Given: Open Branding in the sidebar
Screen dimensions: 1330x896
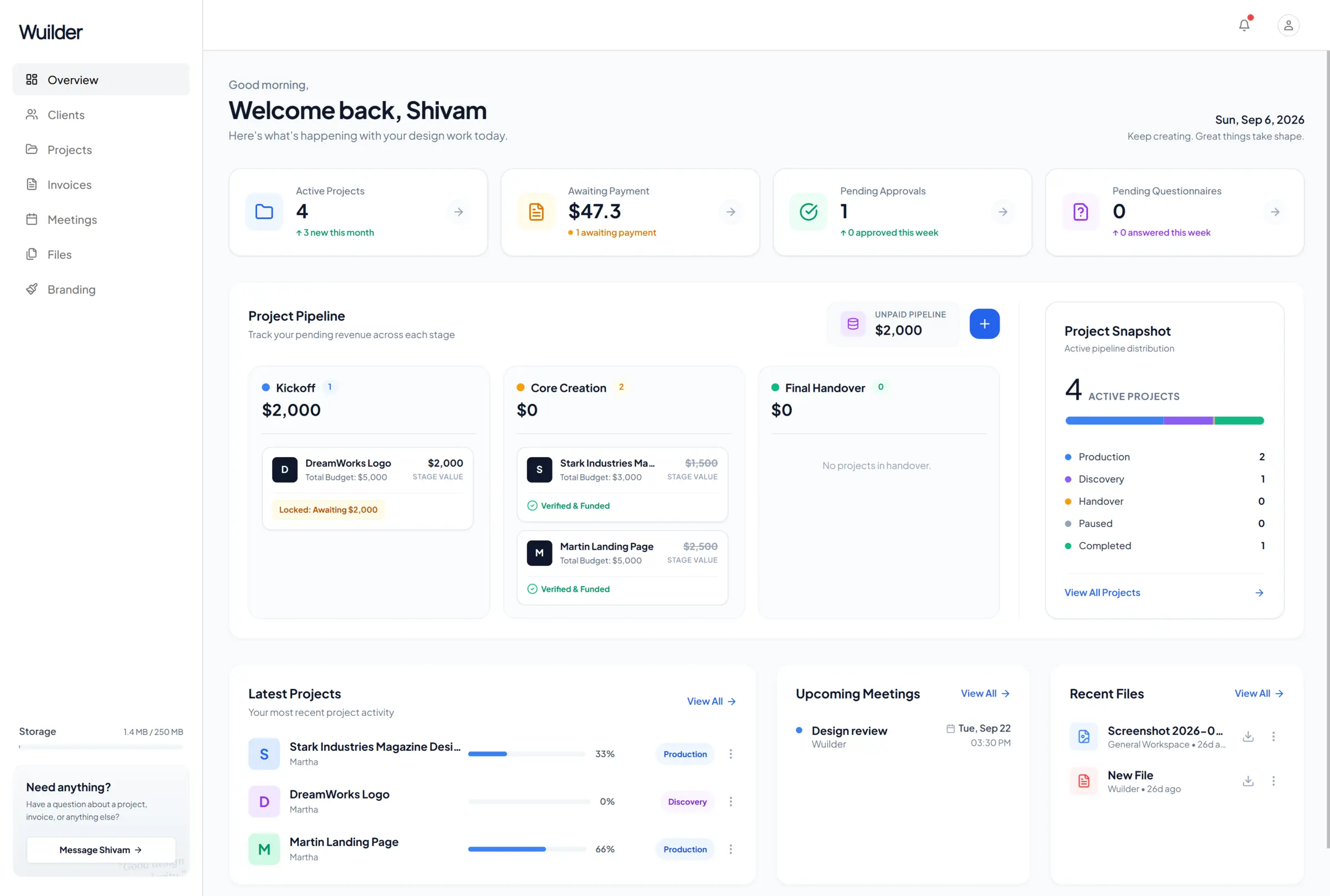Looking at the screenshot, I should 101,289.
